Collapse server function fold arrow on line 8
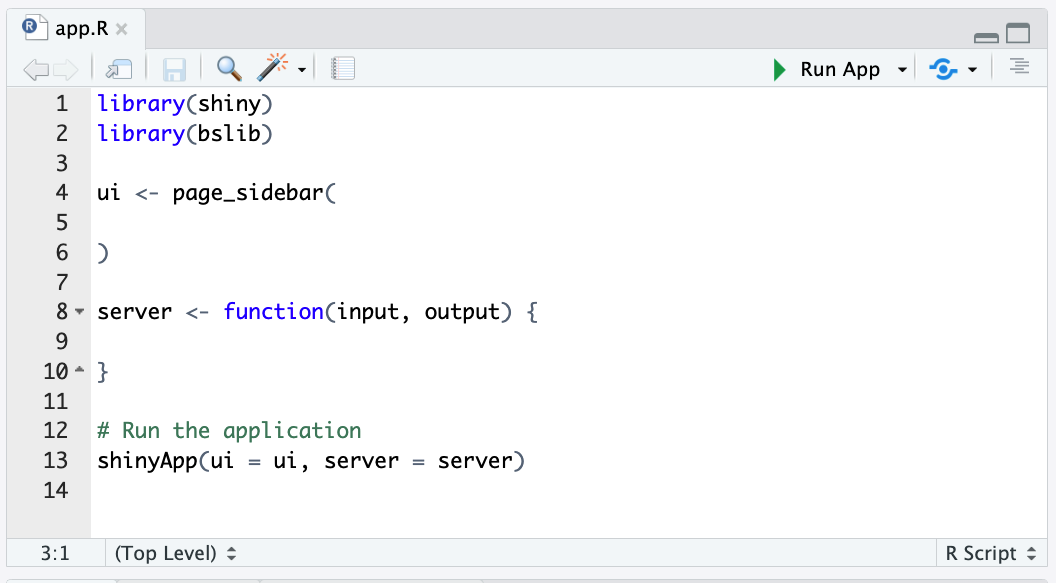1056x583 pixels. 79,312
